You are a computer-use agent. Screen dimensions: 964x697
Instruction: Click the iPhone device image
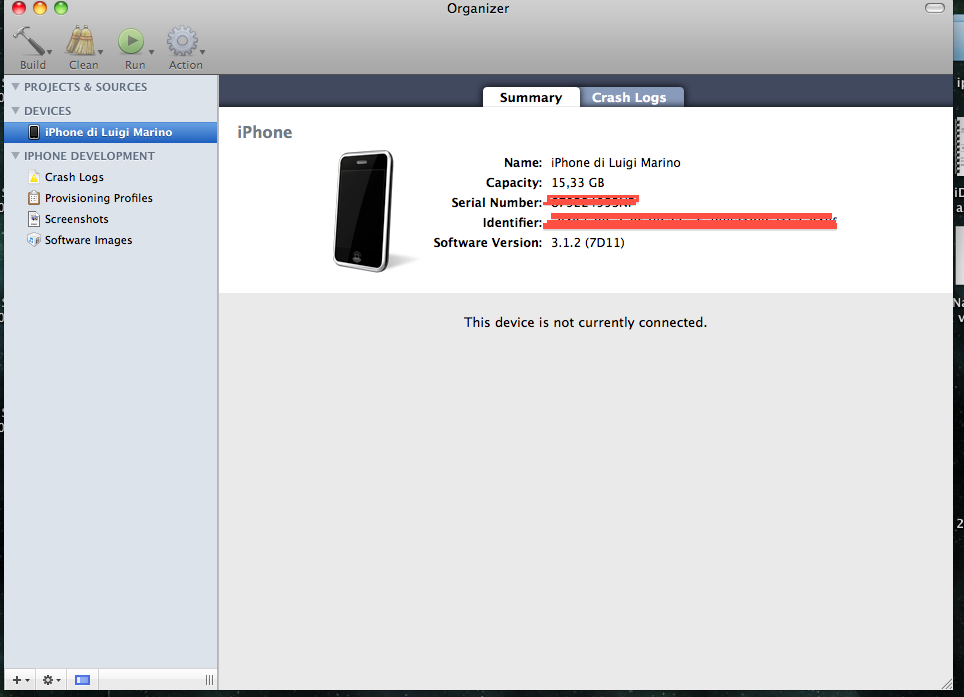(364, 211)
